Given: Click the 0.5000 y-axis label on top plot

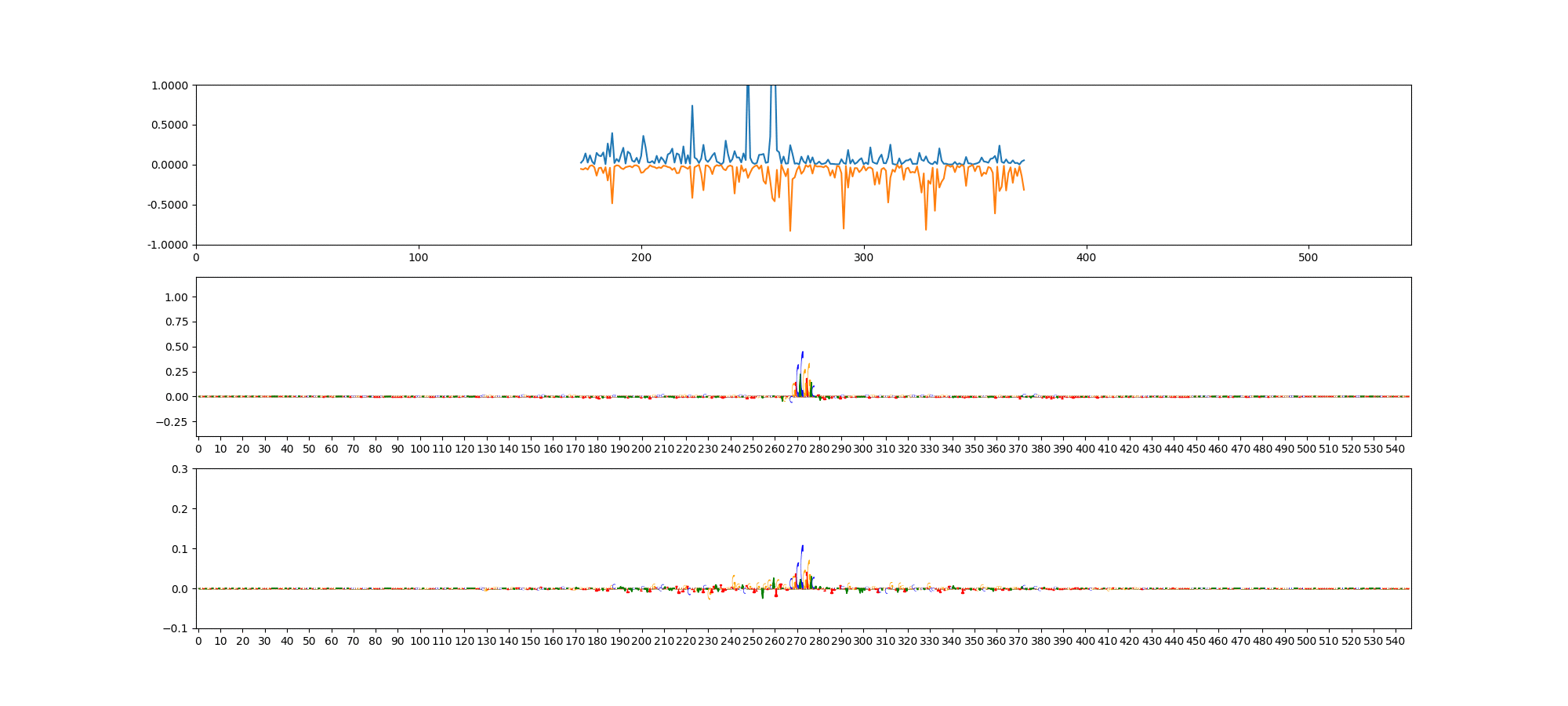Looking at the screenshot, I should click(169, 126).
